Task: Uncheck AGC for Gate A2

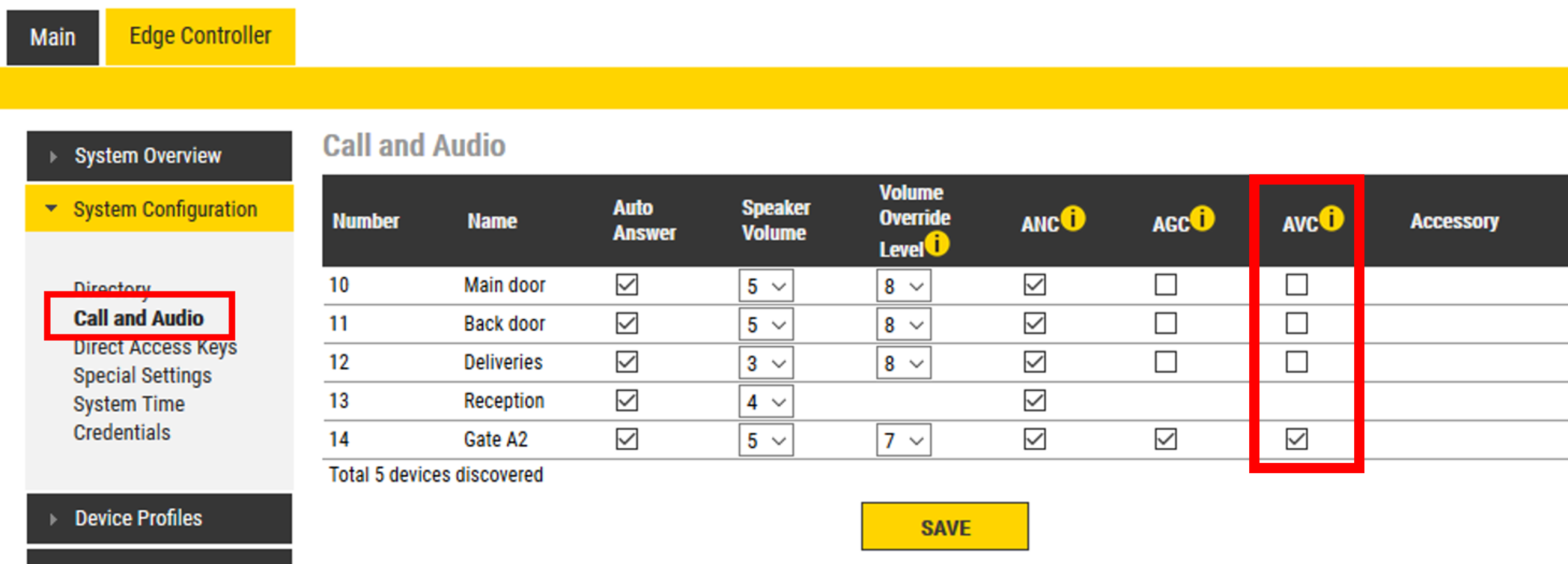Action: coord(1165,439)
